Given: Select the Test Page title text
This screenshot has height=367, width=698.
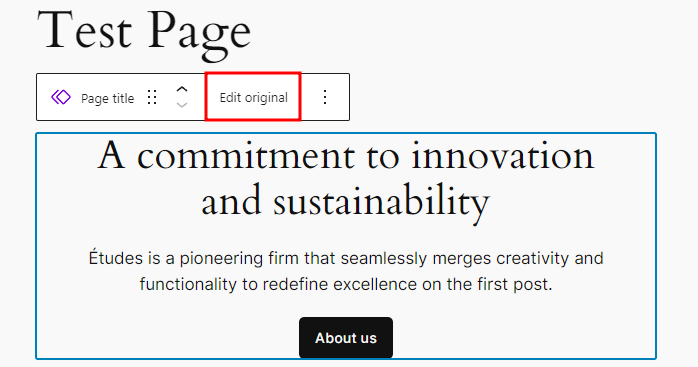Looking at the screenshot, I should point(144,33).
